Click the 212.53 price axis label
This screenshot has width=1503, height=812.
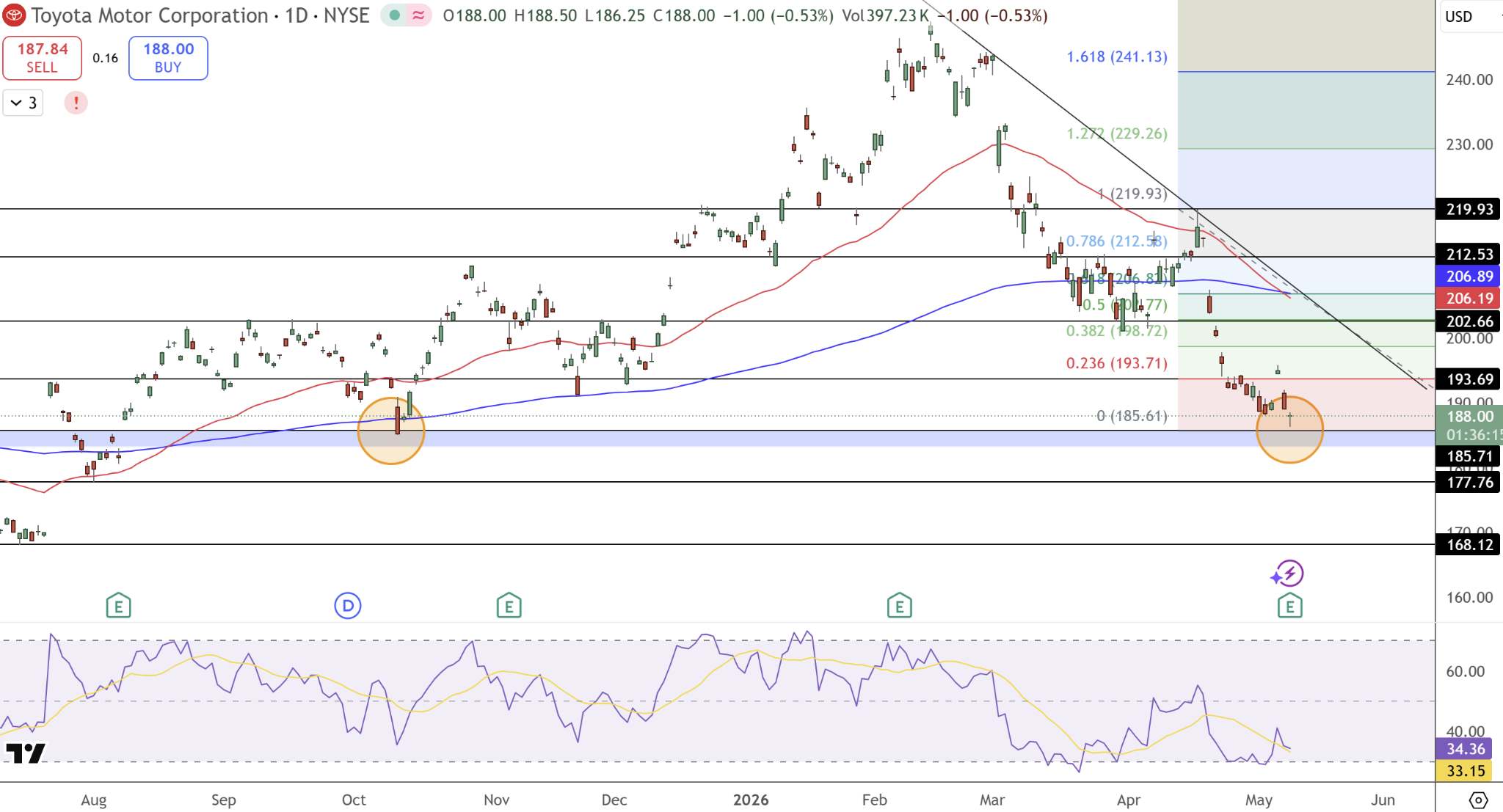point(1469,254)
